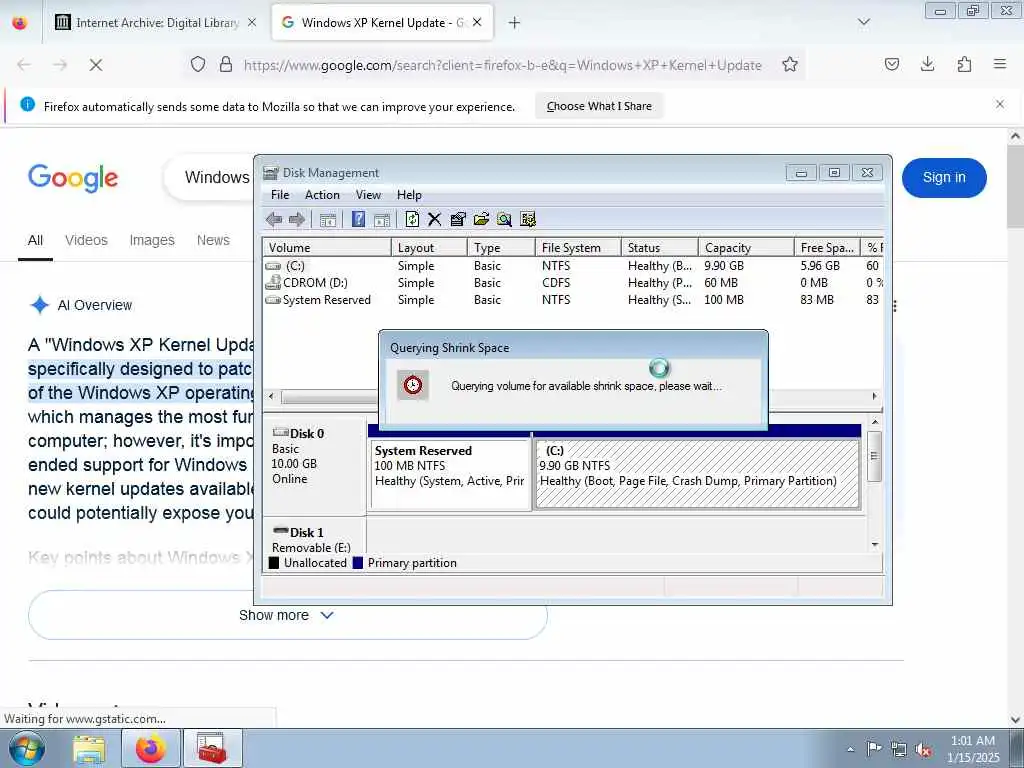Click the Google logo
This screenshot has height=768, width=1024.
[x=73, y=178]
